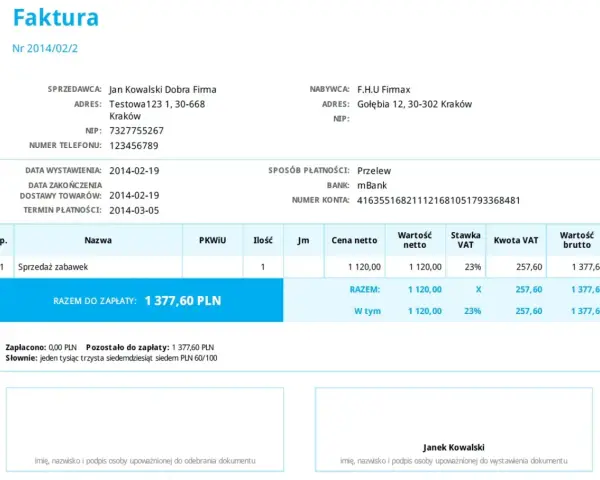Click phone number 123456789
This screenshot has height=480, width=600.
pyautogui.click(x=134, y=145)
